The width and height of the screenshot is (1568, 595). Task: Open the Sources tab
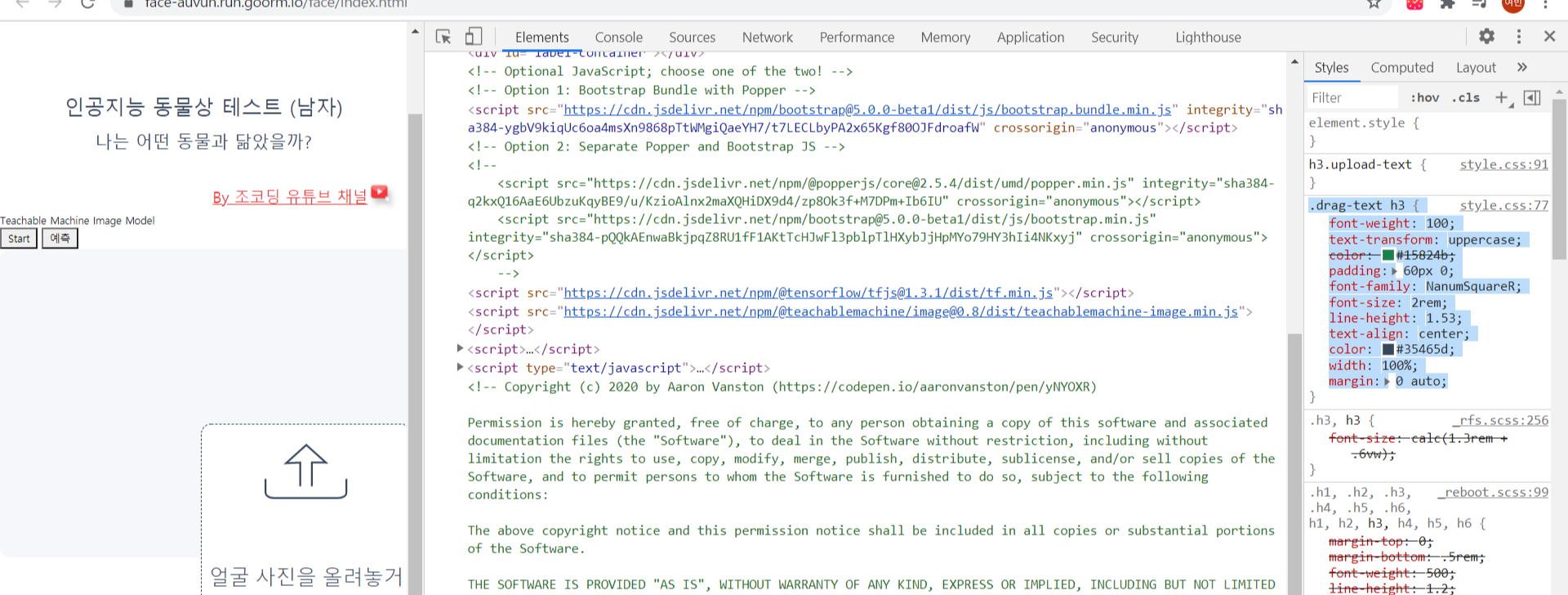(x=692, y=38)
